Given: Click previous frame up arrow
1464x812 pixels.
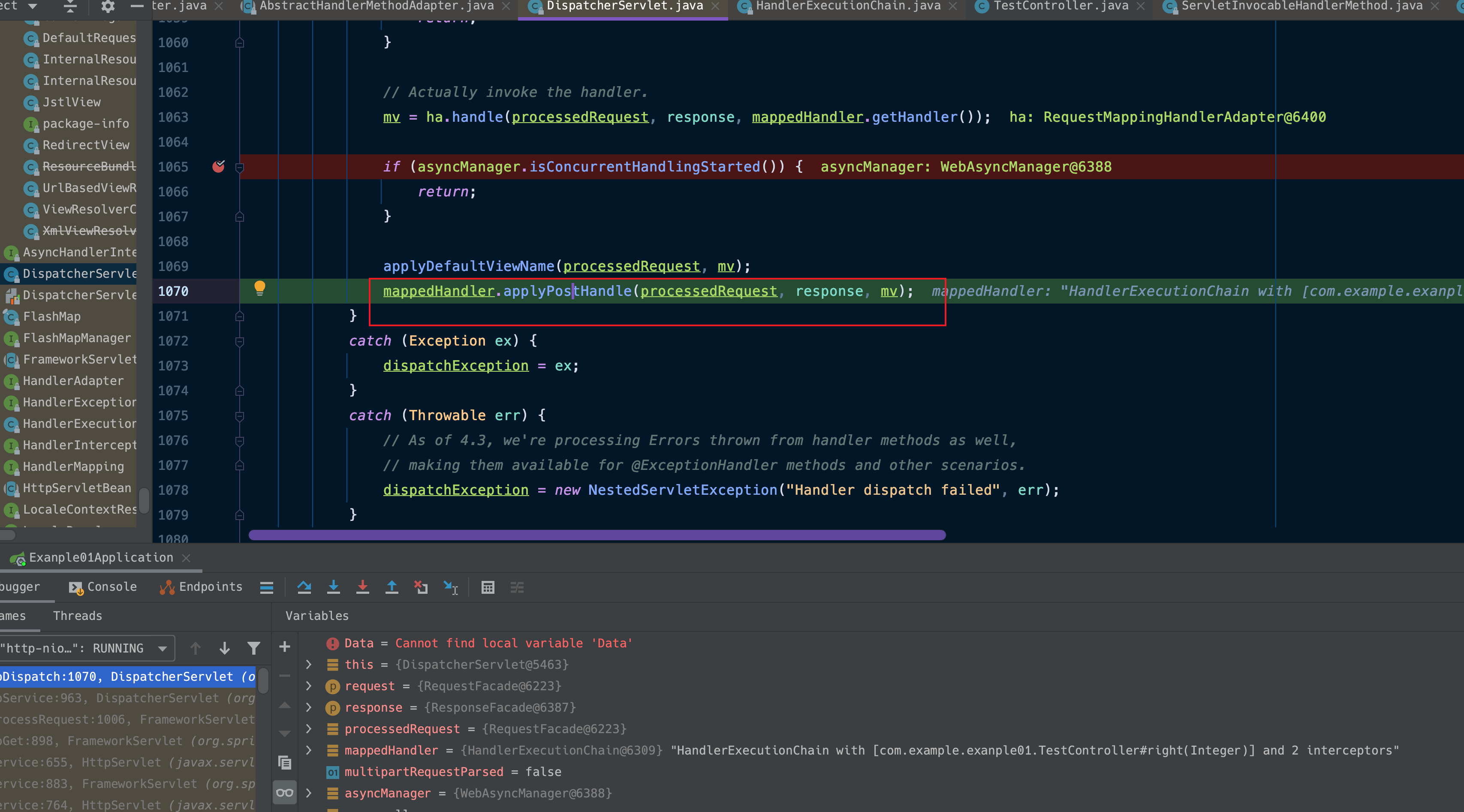Looking at the screenshot, I should (x=196, y=648).
